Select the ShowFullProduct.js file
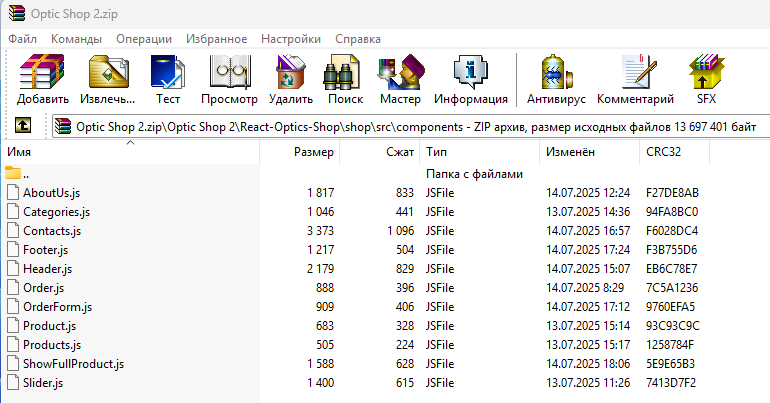The height and width of the screenshot is (403, 770). pos(73,364)
